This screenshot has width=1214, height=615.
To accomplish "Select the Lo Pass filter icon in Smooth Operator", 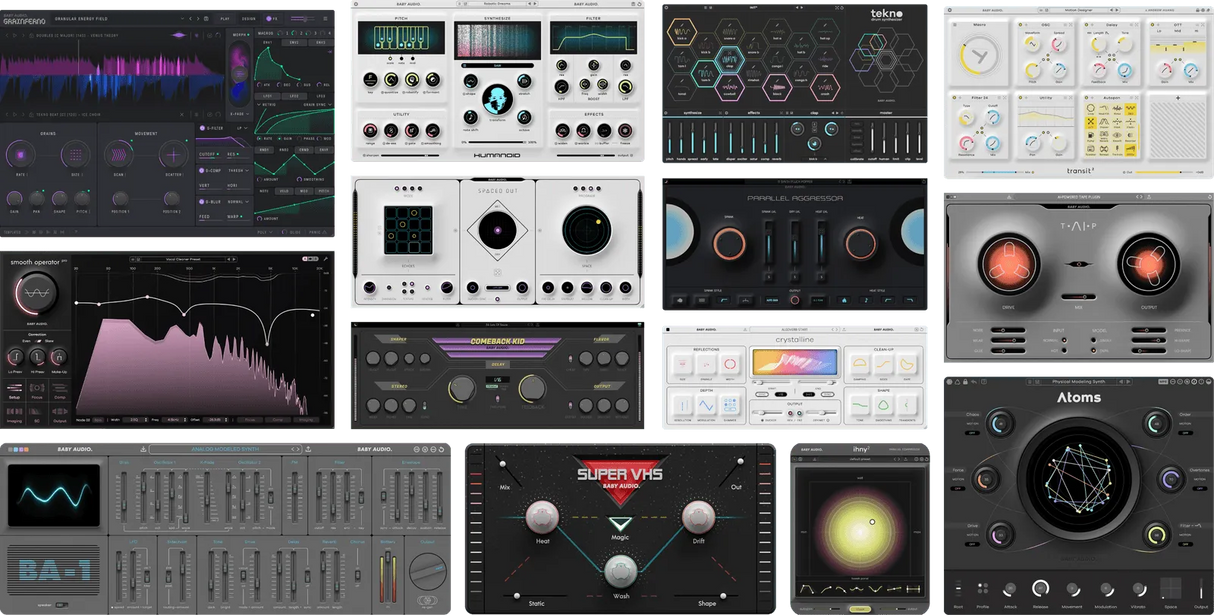I will tap(15, 357).
